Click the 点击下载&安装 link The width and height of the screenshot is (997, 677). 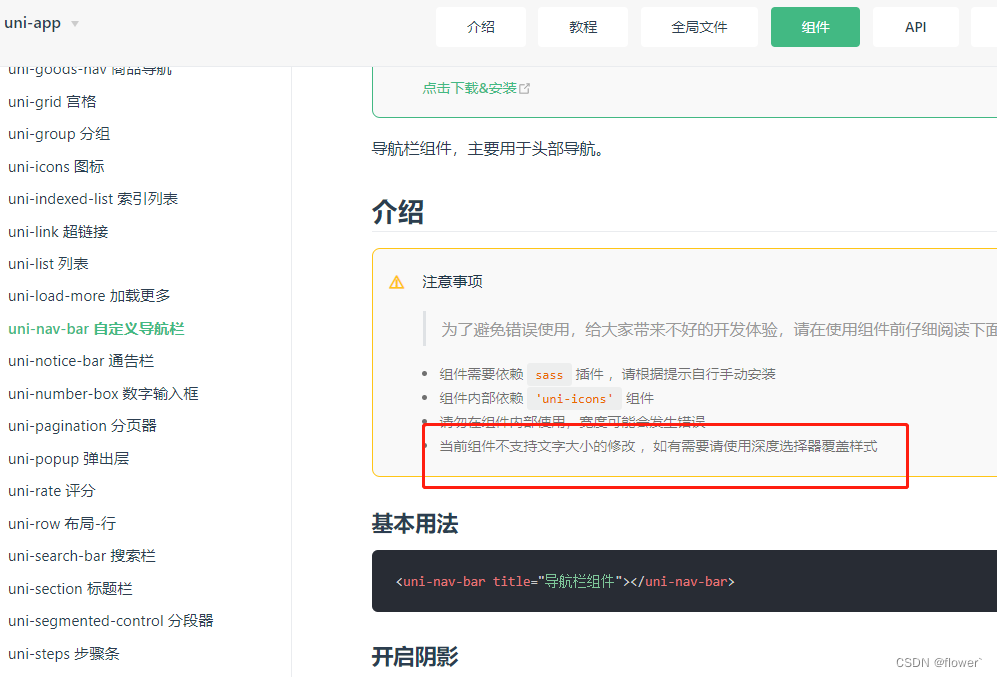(x=470, y=88)
